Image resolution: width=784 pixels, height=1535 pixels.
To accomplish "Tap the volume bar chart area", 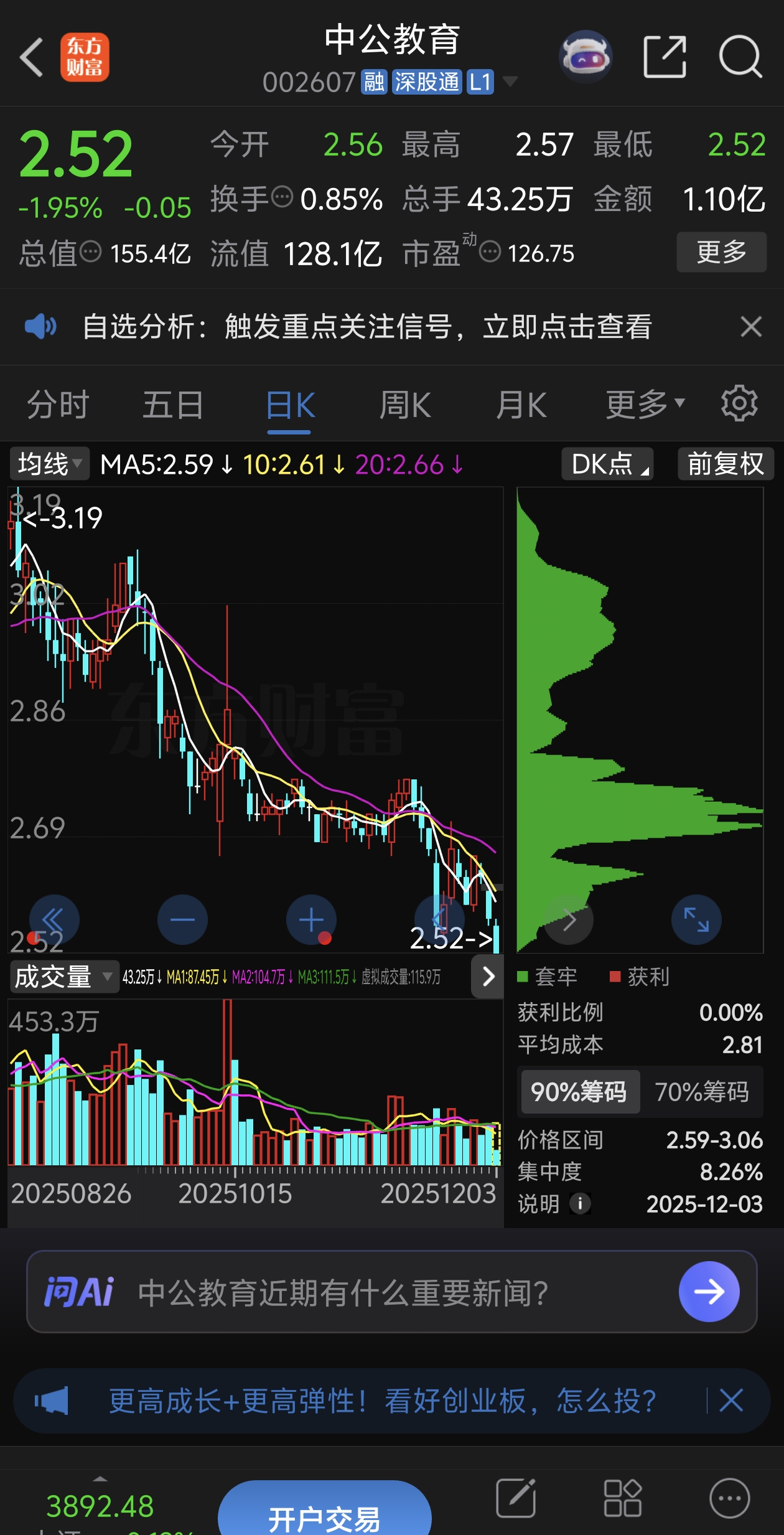I will (x=255, y=1082).
